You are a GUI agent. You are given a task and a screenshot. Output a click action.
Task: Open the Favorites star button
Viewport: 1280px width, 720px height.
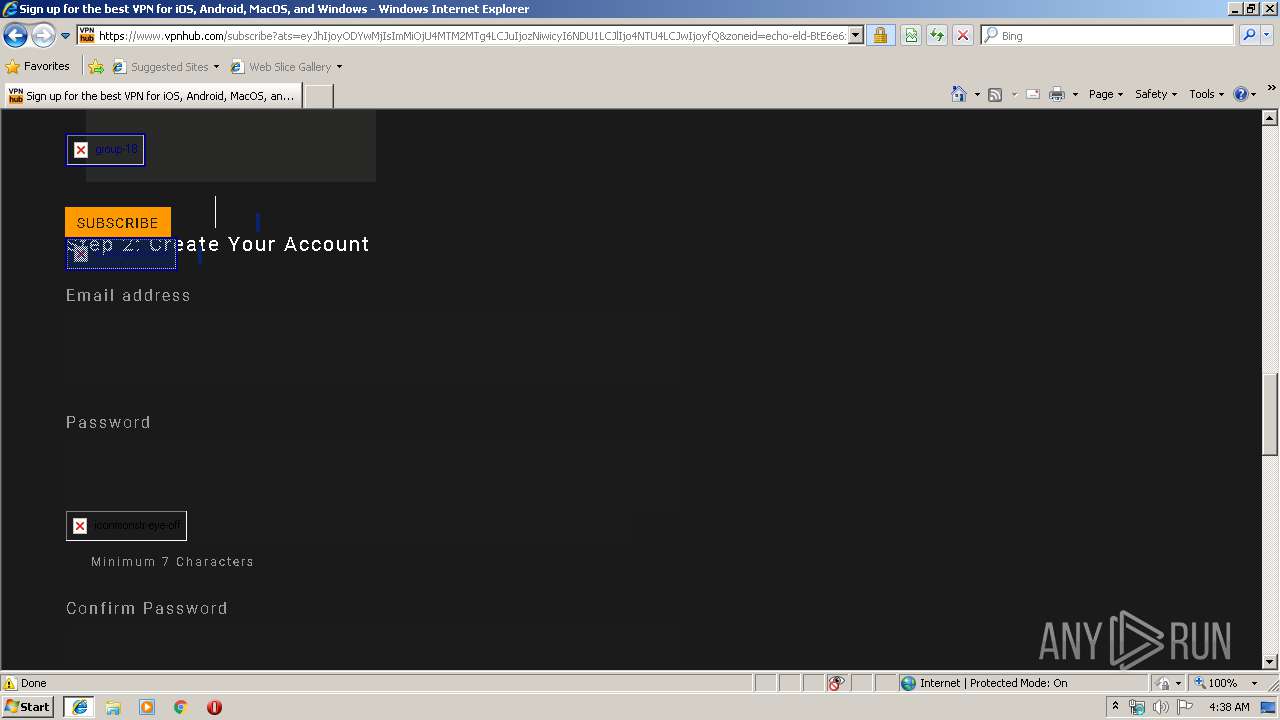coord(38,66)
